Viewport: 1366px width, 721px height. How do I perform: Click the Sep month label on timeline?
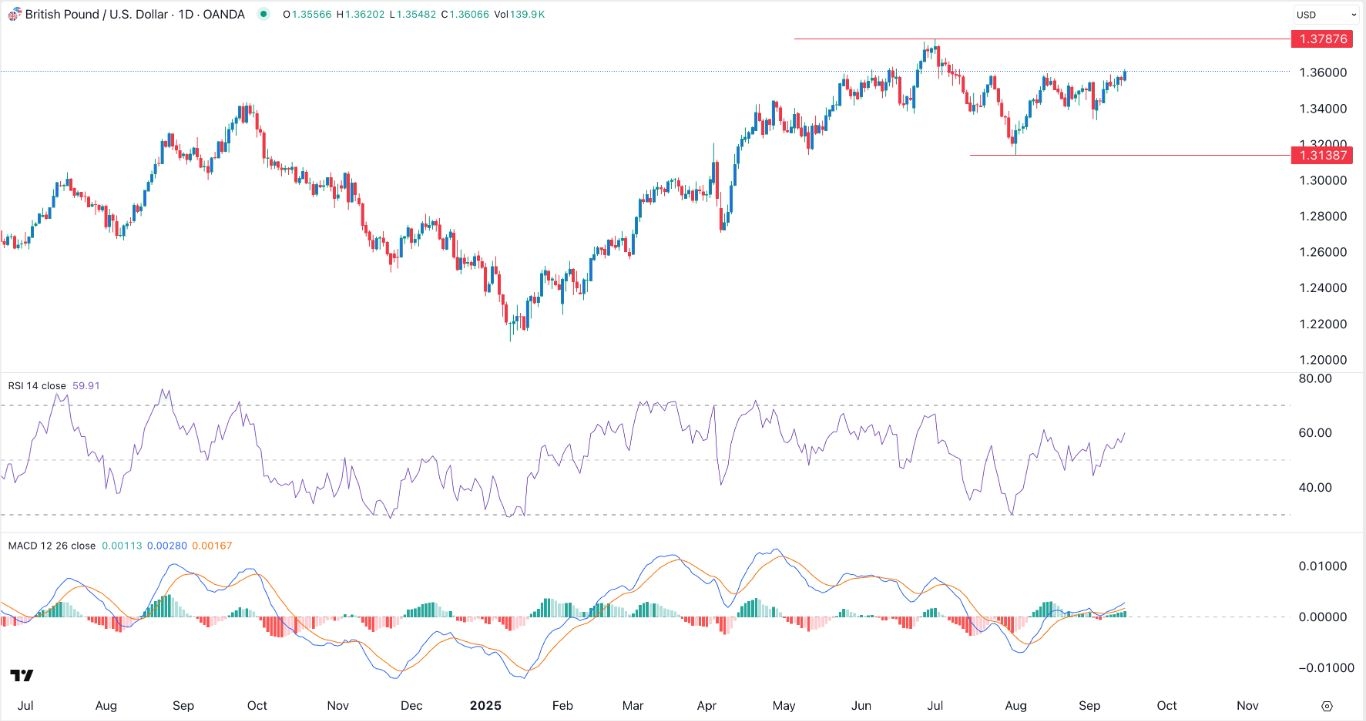click(1091, 705)
